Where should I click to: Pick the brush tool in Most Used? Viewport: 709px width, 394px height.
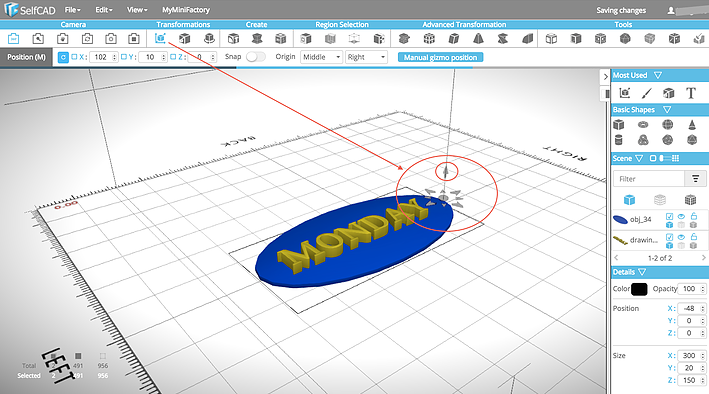point(647,93)
